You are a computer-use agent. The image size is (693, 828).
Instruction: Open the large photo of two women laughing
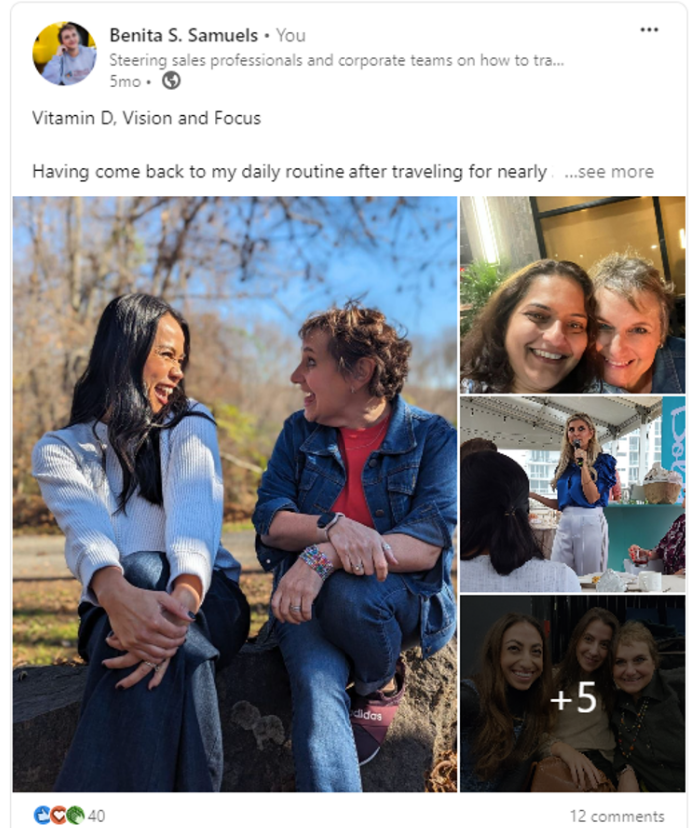pos(234,494)
